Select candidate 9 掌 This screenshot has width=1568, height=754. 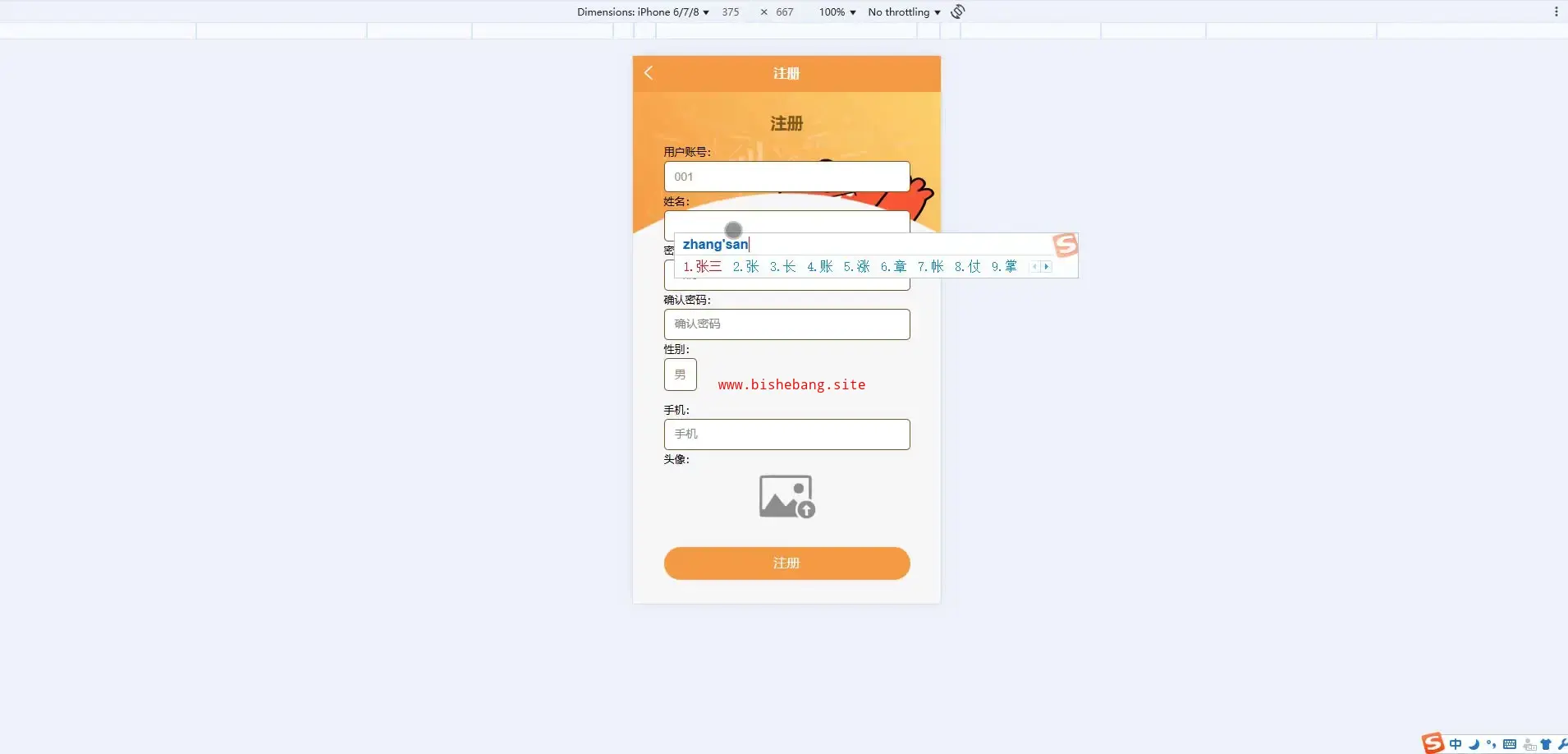coord(1005,267)
